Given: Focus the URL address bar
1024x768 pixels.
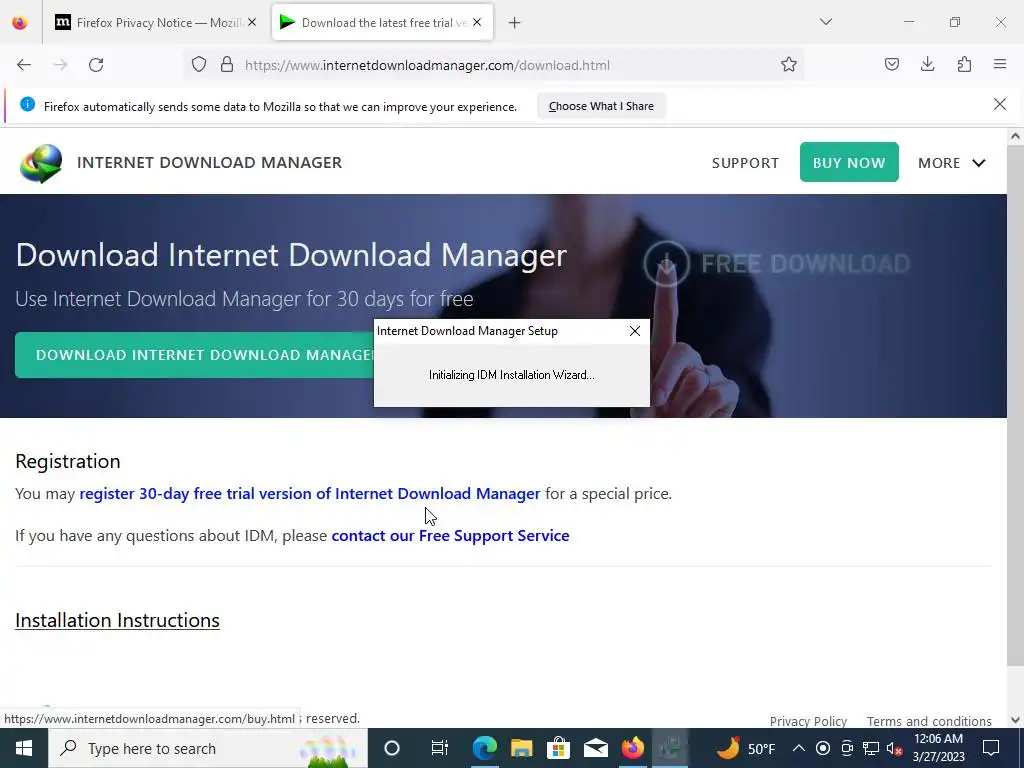Looking at the screenshot, I should pyautogui.click(x=496, y=65).
